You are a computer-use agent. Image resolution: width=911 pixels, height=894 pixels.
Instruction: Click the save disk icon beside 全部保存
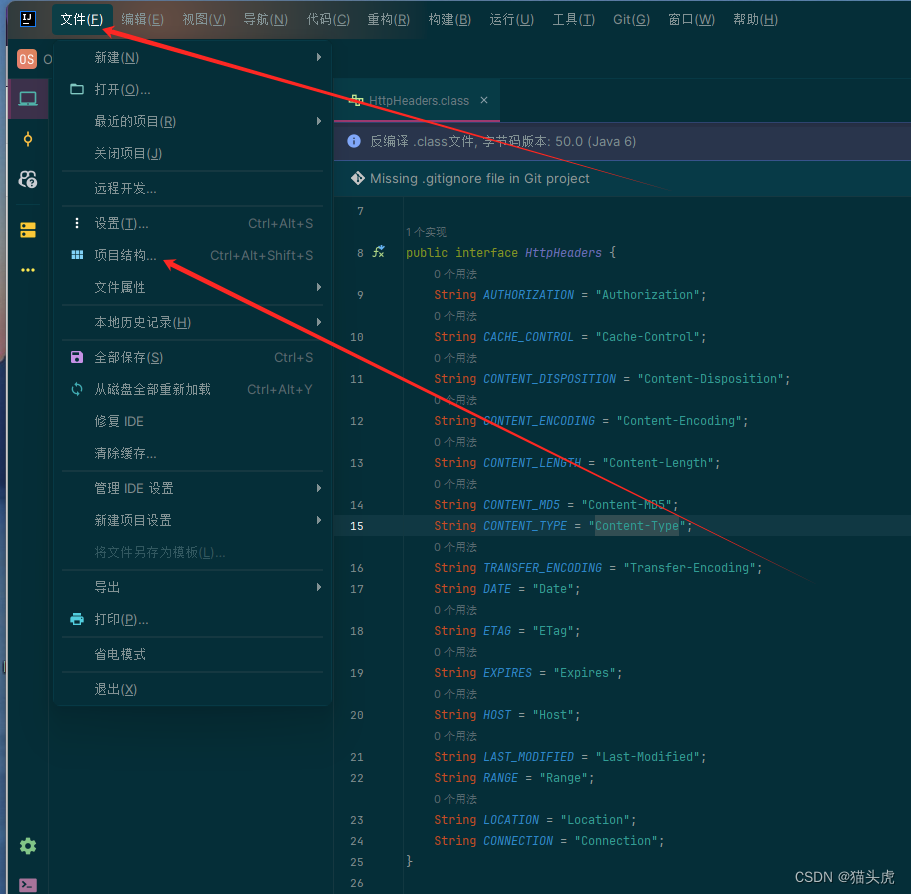[x=77, y=357]
